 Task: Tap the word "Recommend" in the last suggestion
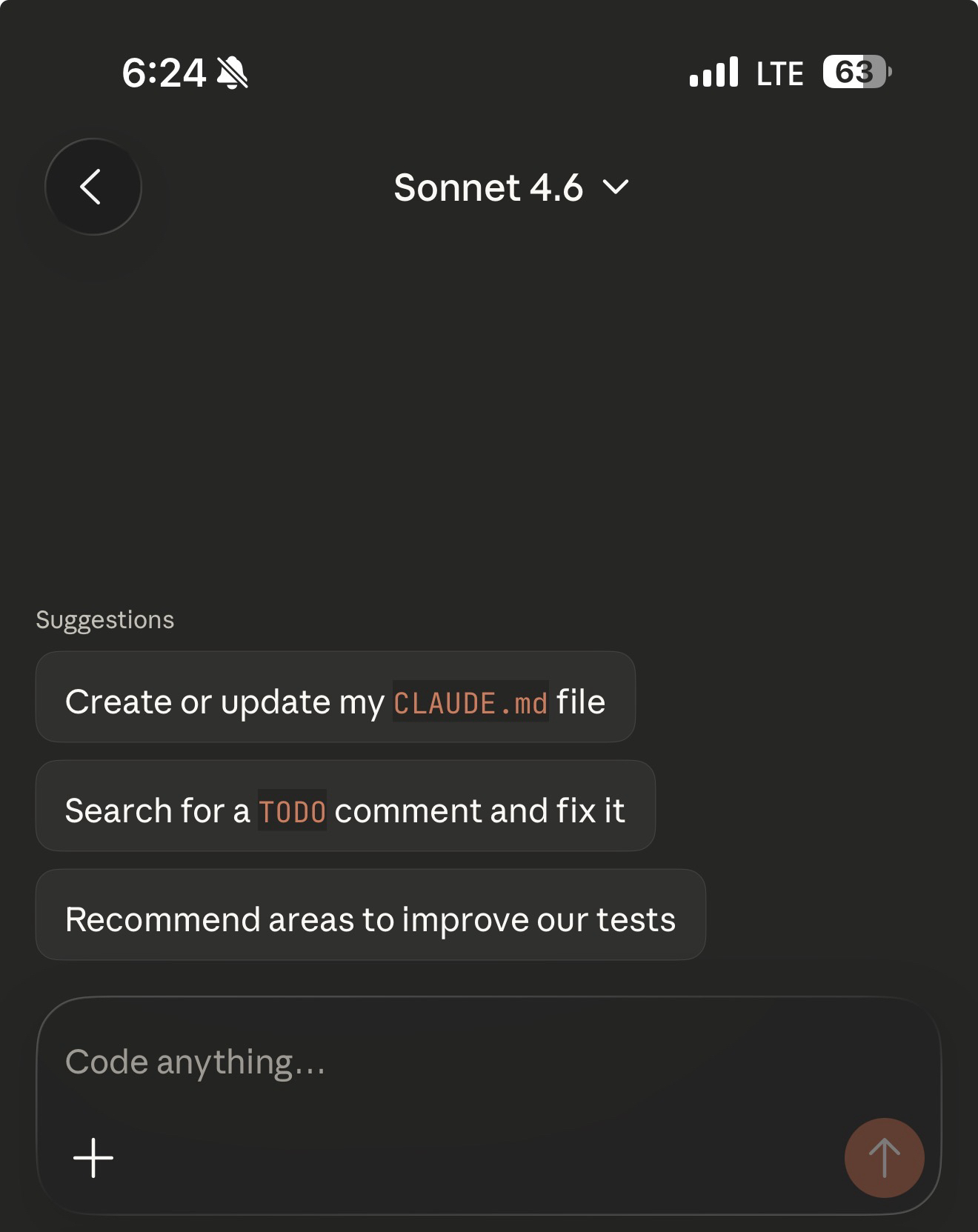tap(162, 919)
